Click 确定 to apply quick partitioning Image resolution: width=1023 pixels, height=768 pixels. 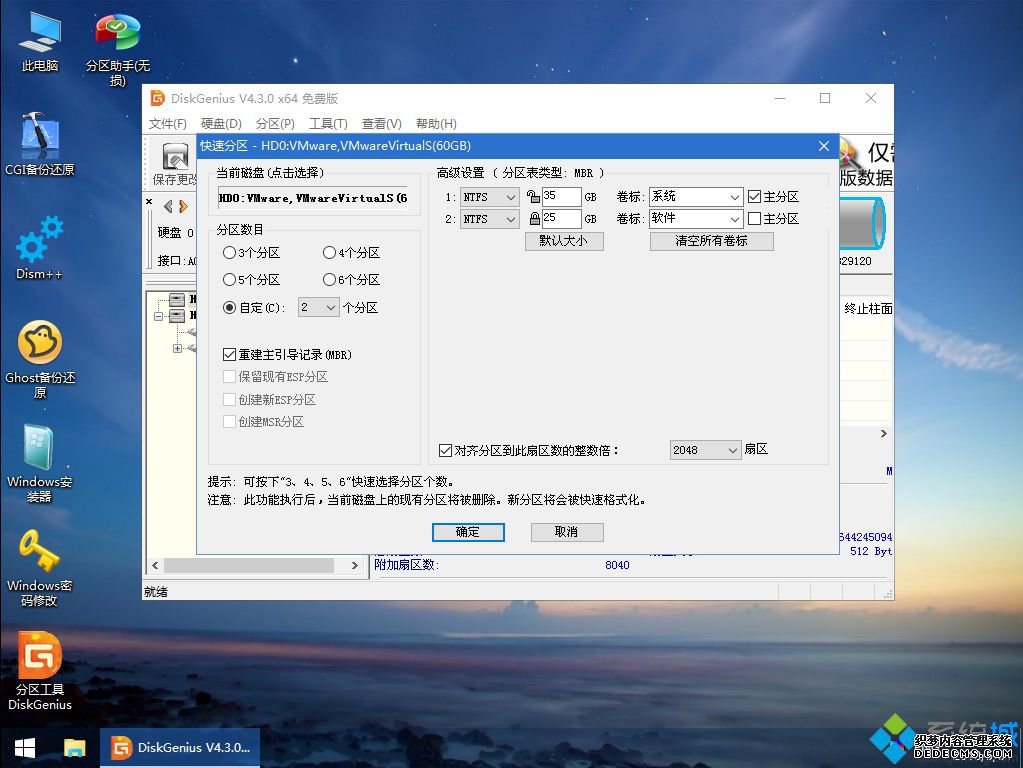468,532
